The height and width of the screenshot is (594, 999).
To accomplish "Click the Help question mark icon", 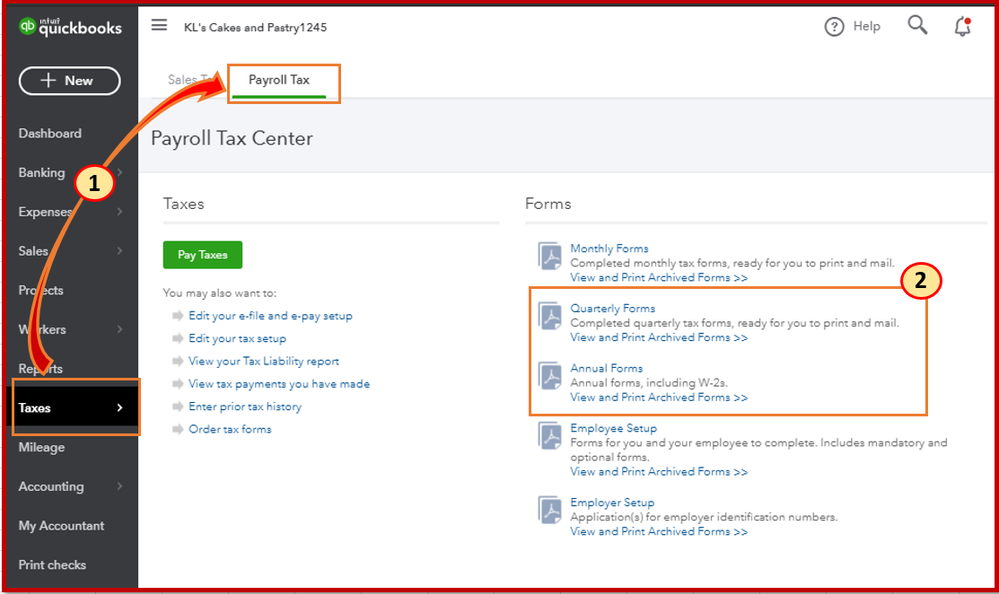I will click(x=835, y=27).
